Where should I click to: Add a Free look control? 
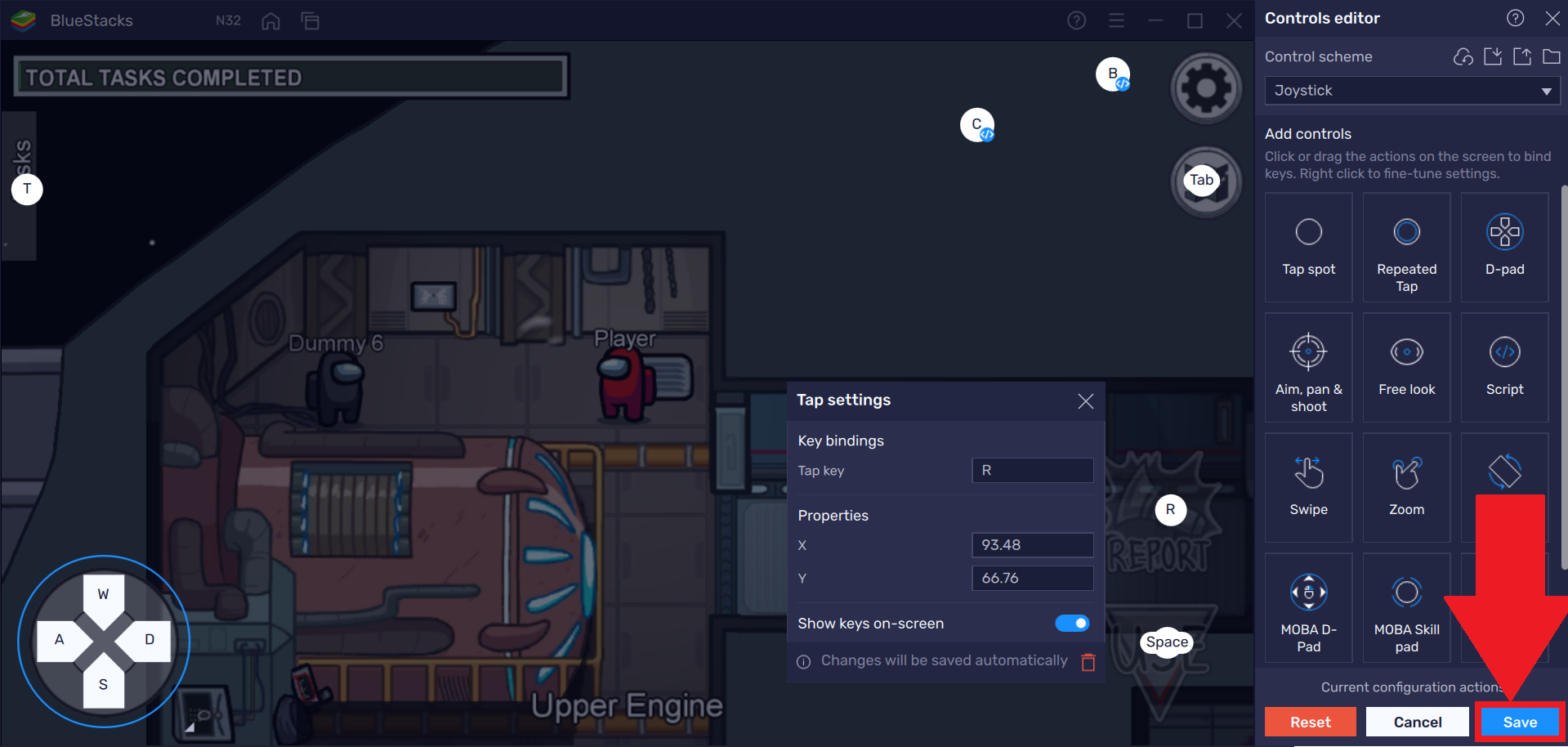tap(1406, 368)
